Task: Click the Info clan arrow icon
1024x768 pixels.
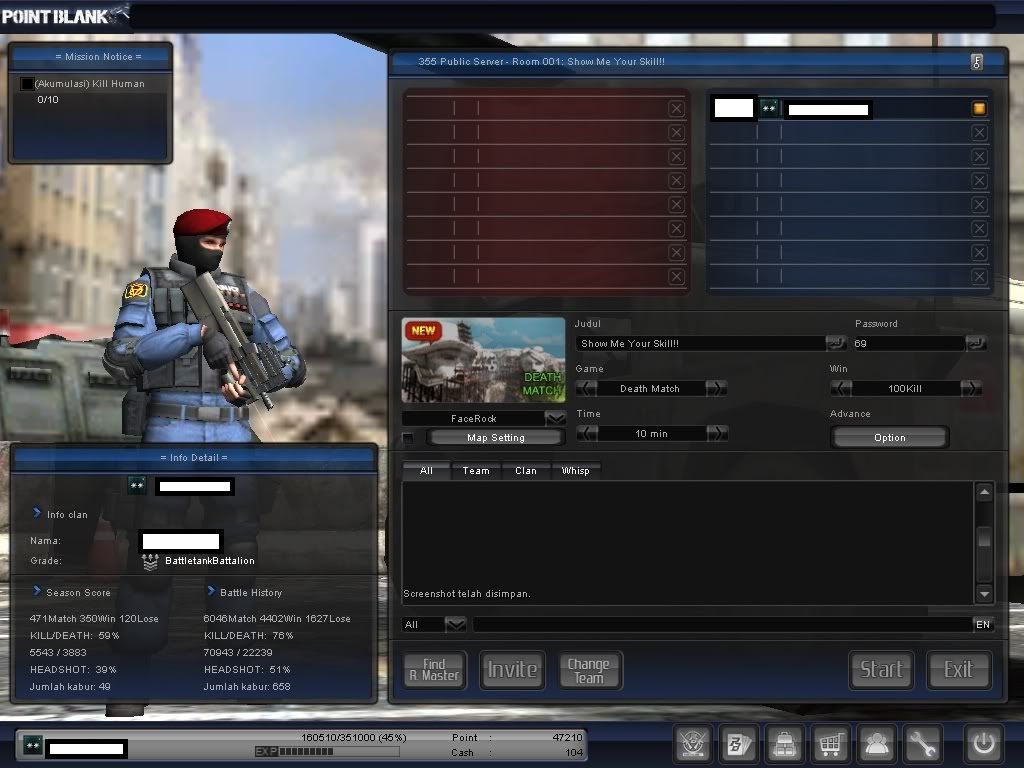Action: 37,513
